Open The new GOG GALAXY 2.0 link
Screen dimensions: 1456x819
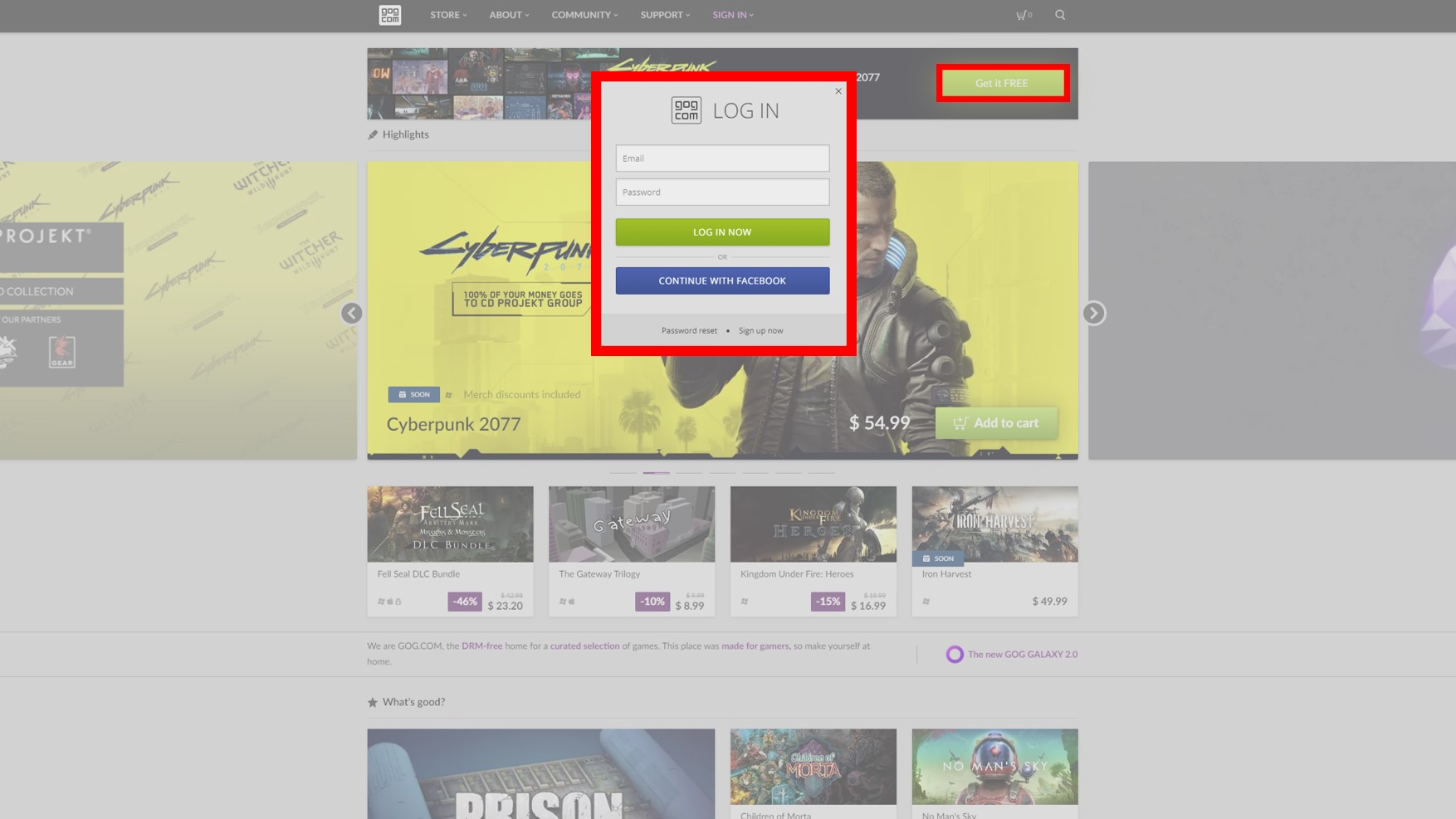pyautogui.click(x=1023, y=654)
